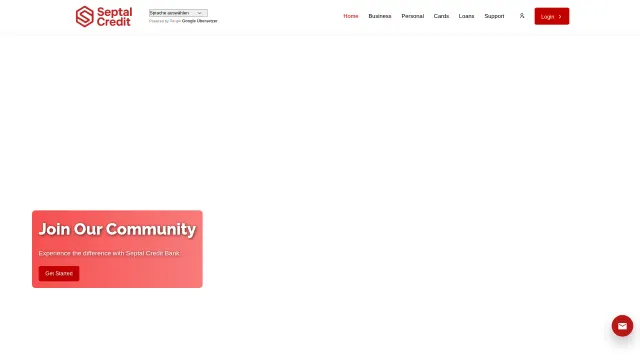The height and width of the screenshot is (360, 640).
Task: Open the floating mail chat icon
Action: click(622, 326)
